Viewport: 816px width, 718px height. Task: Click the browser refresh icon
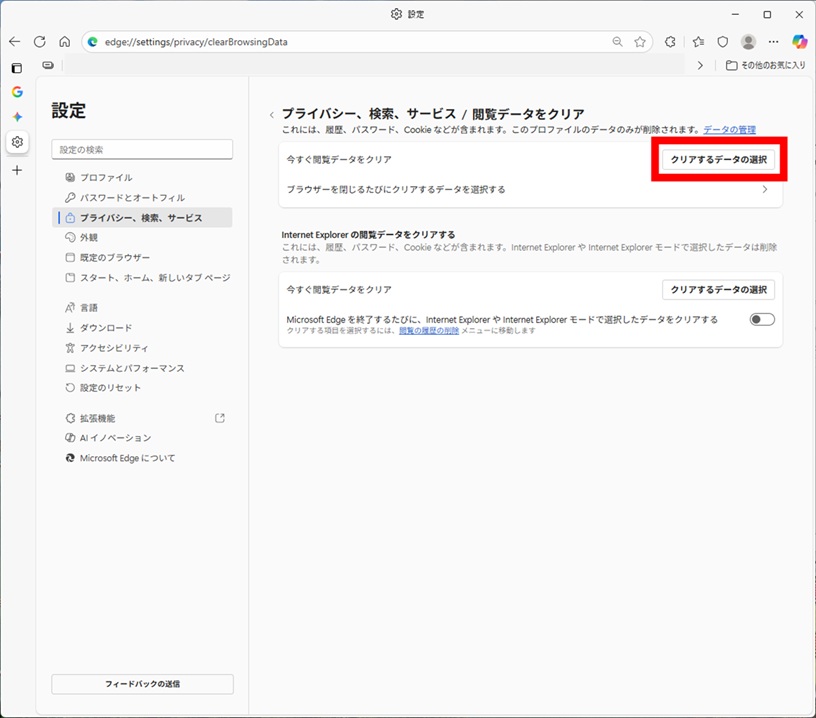click(40, 42)
